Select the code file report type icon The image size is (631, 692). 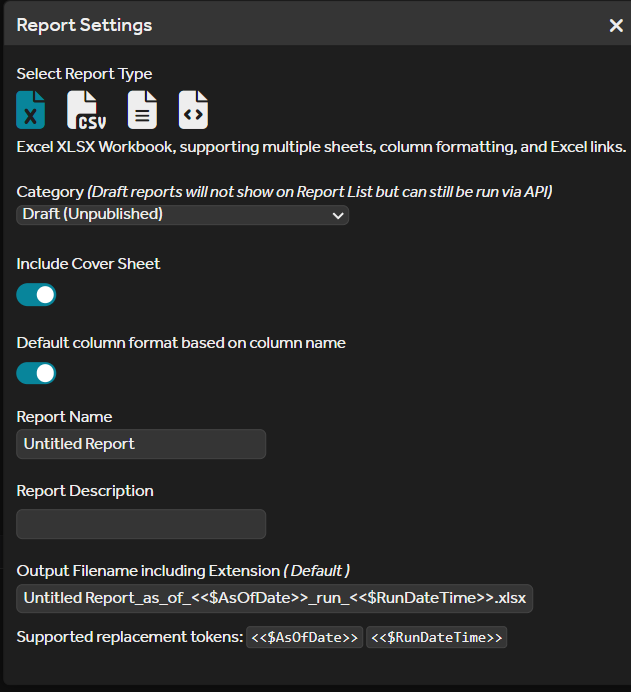(x=193, y=110)
